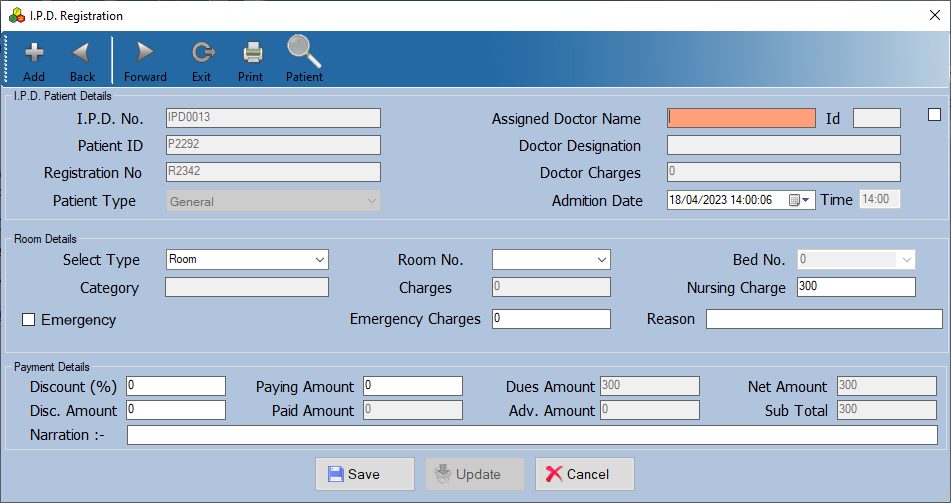Click the Update button
The height and width of the screenshot is (503, 951).
coord(475,474)
